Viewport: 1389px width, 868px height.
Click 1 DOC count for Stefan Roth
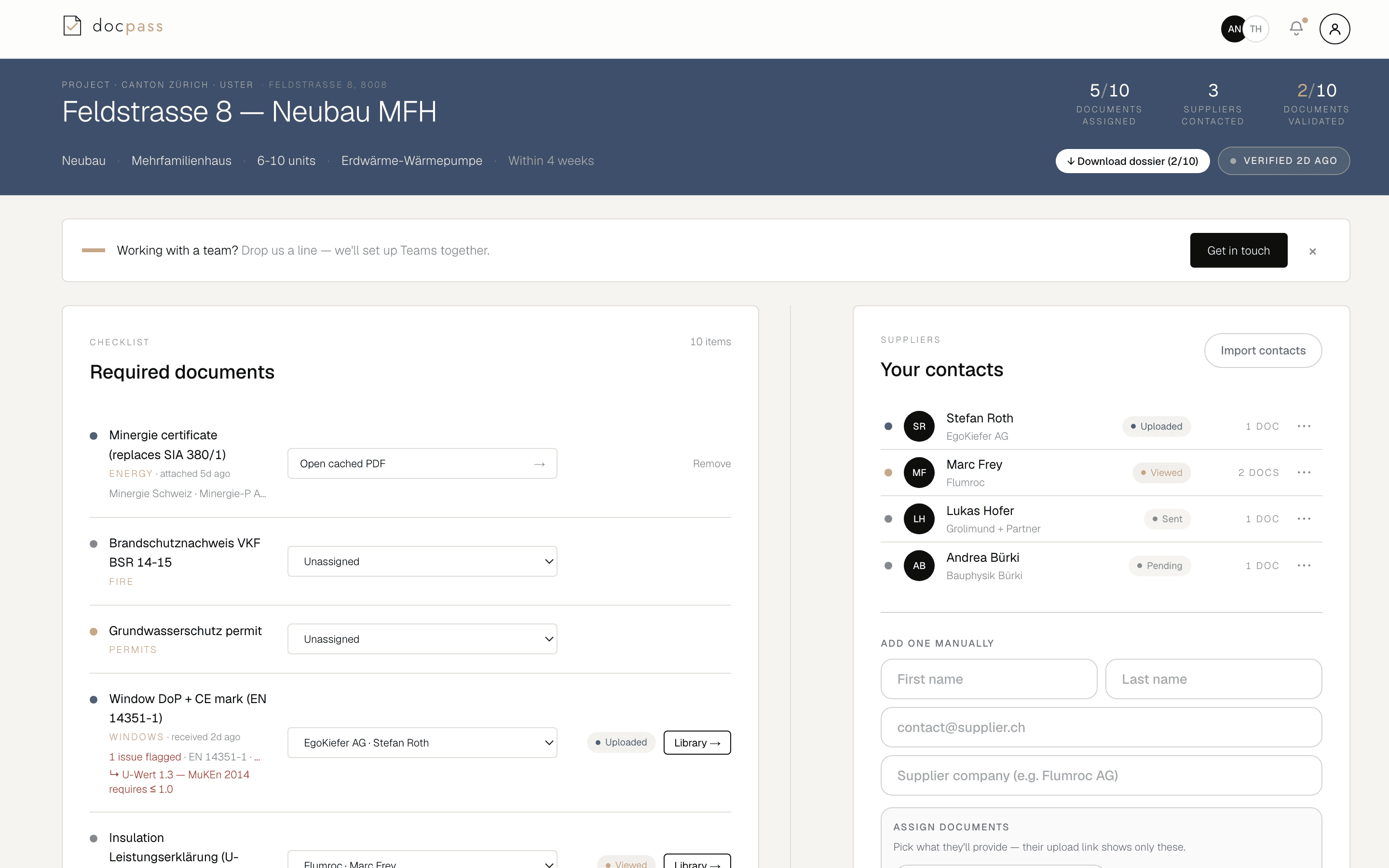(x=1262, y=426)
